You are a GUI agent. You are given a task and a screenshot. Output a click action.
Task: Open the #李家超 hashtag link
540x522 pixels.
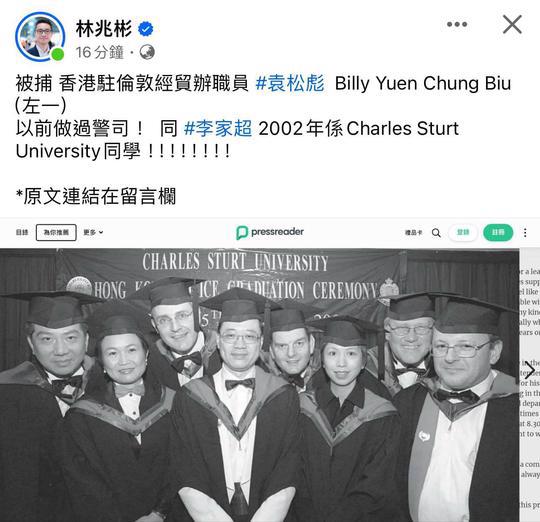click(x=218, y=128)
